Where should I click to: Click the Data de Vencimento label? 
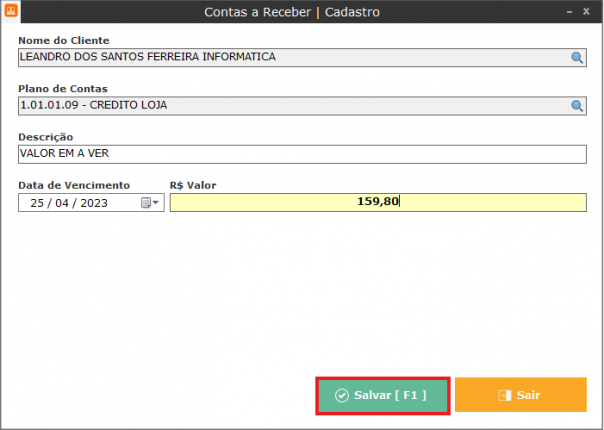(74, 185)
